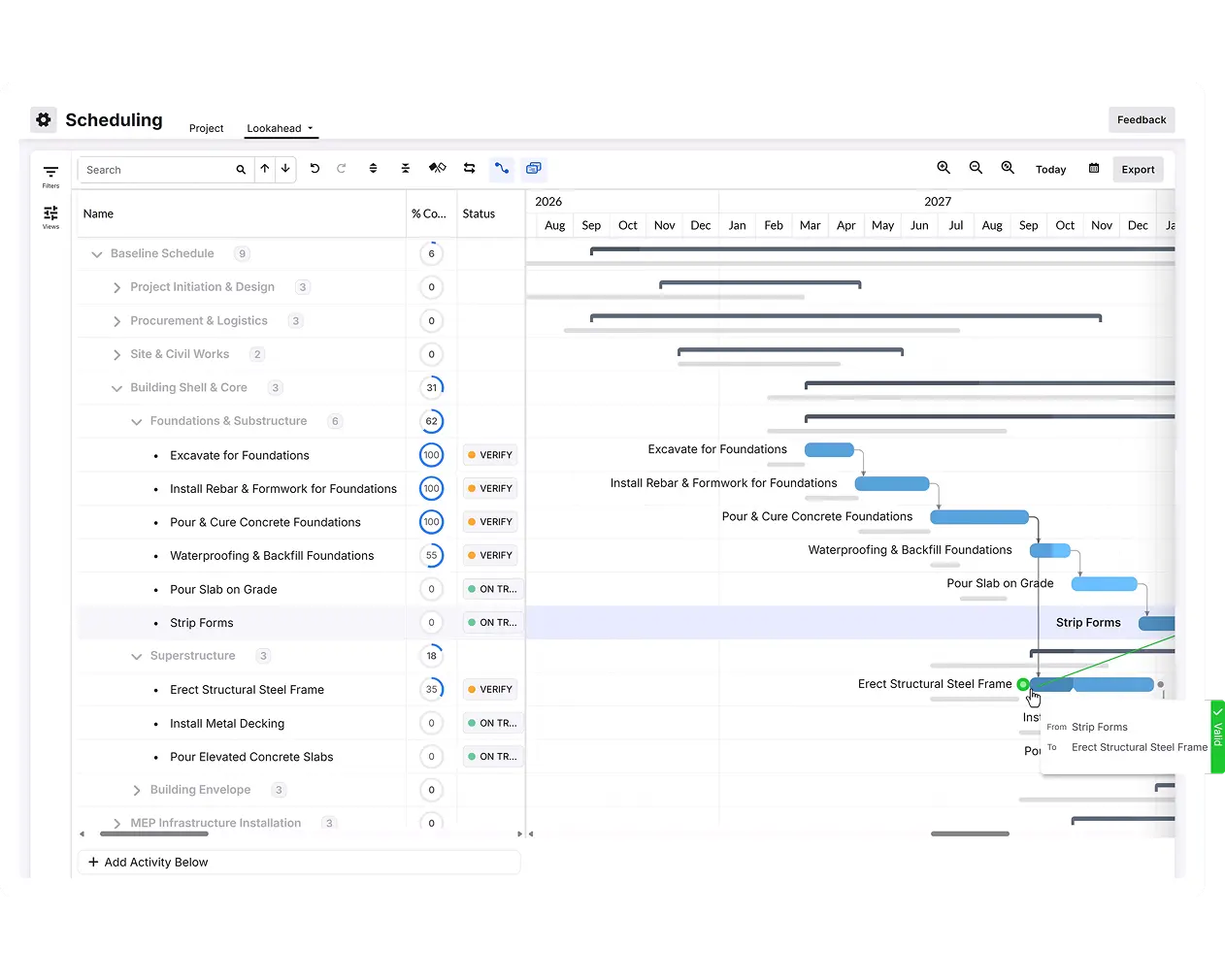
Task: Click the crossed flags milestone icon
Action: 438,169
